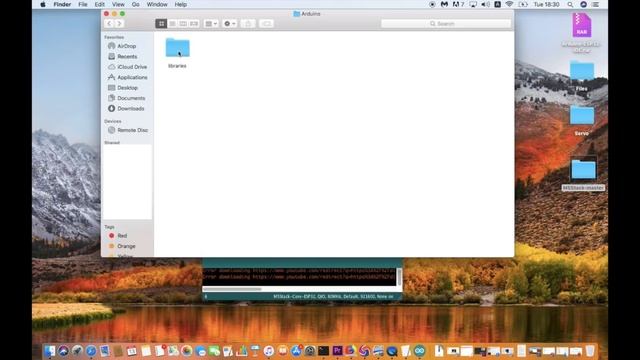Click Arduino console vertical scrollbar
The width and height of the screenshot is (640, 360).
coord(399,277)
